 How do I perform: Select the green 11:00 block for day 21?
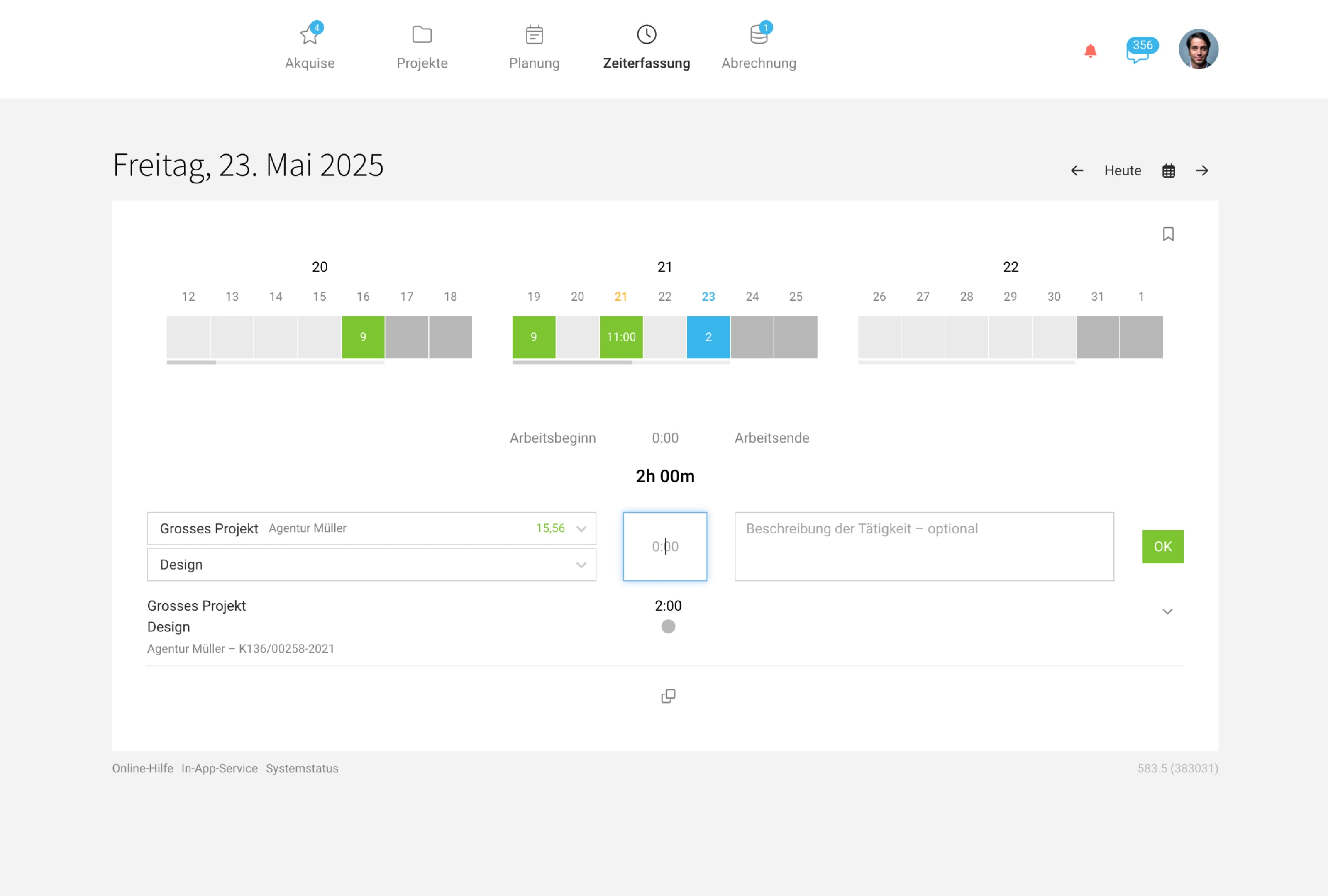(x=620, y=337)
